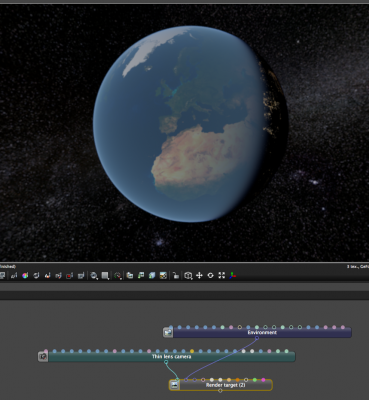The image size is (369, 400).
Task: Click the Thin lens camera node's icon
Action: coord(43,357)
